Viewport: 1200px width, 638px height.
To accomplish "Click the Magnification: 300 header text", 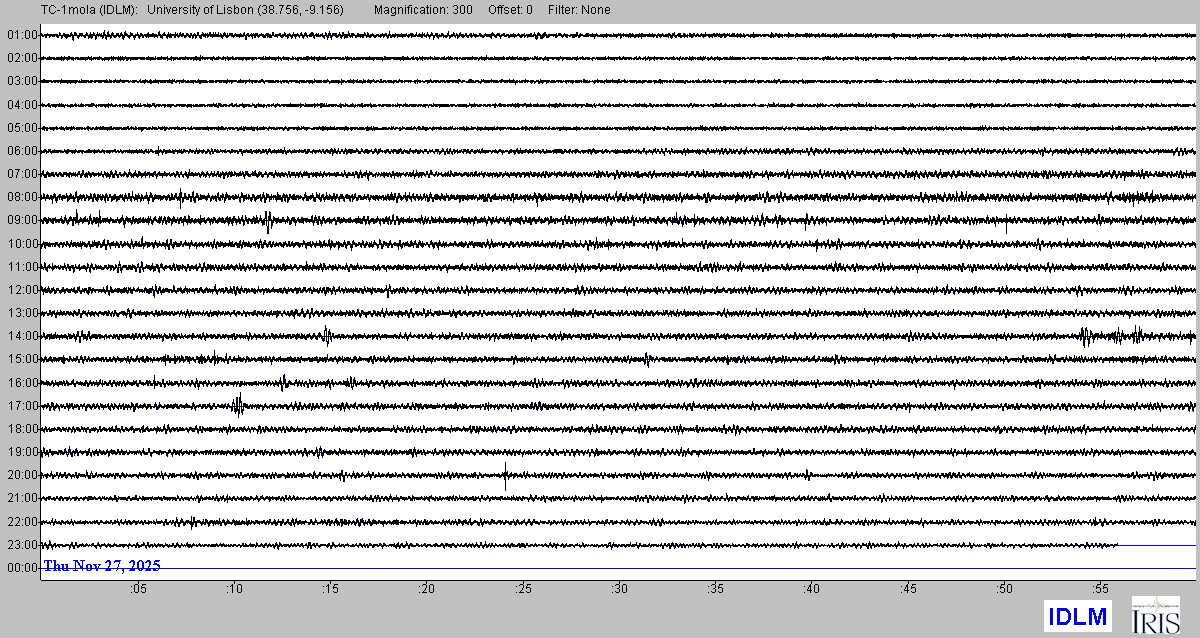I will click(423, 10).
